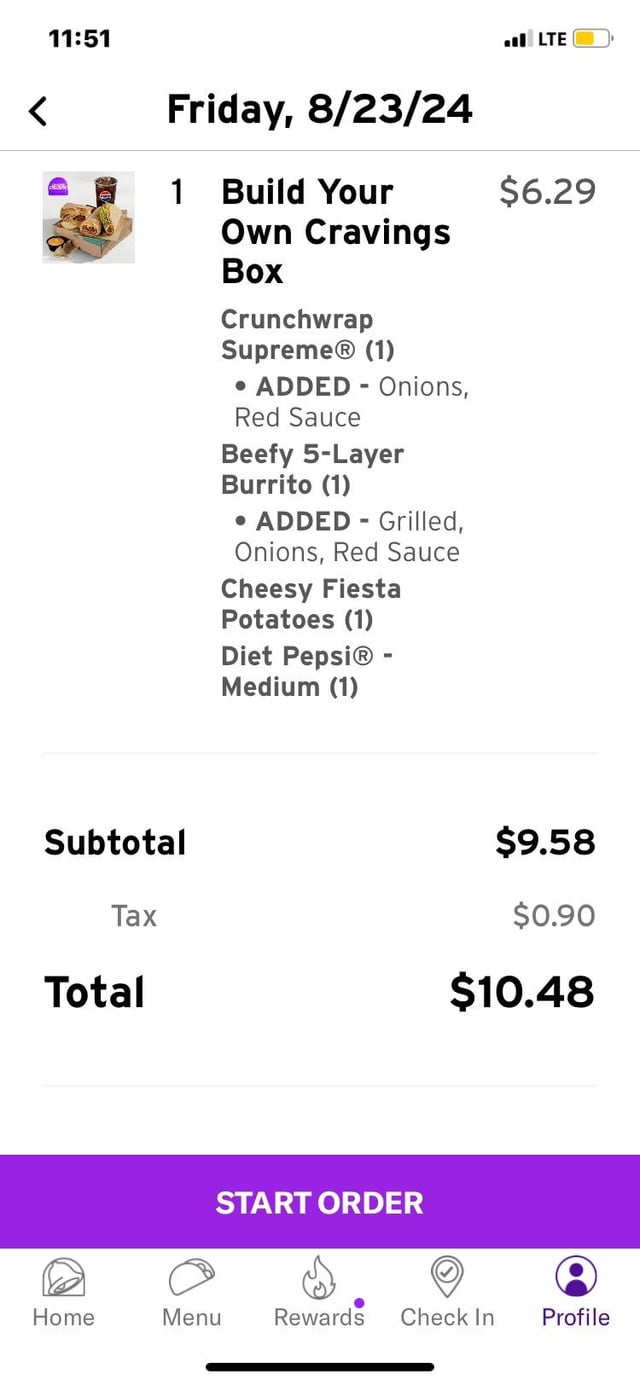This screenshot has width=640, height=1385.
Task: Tap the $9.58 subtotal amount
Action: coord(545,842)
